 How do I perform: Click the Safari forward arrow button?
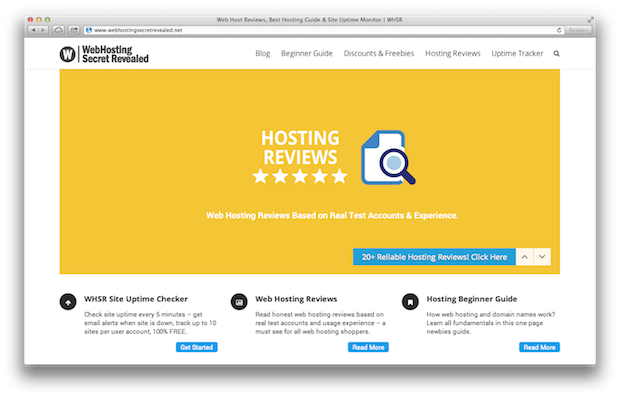(x=43, y=30)
